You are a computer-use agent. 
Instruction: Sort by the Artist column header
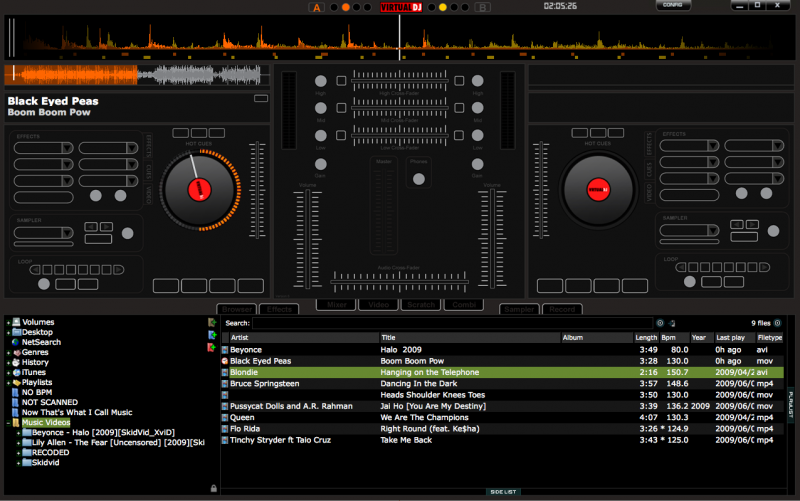pyautogui.click(x=303, y=338)
